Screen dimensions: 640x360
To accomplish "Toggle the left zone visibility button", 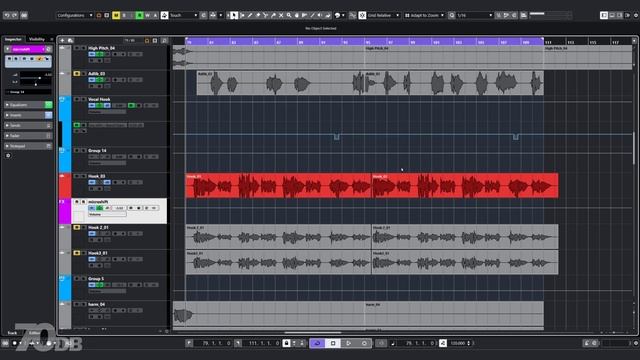I will [604, 15].
